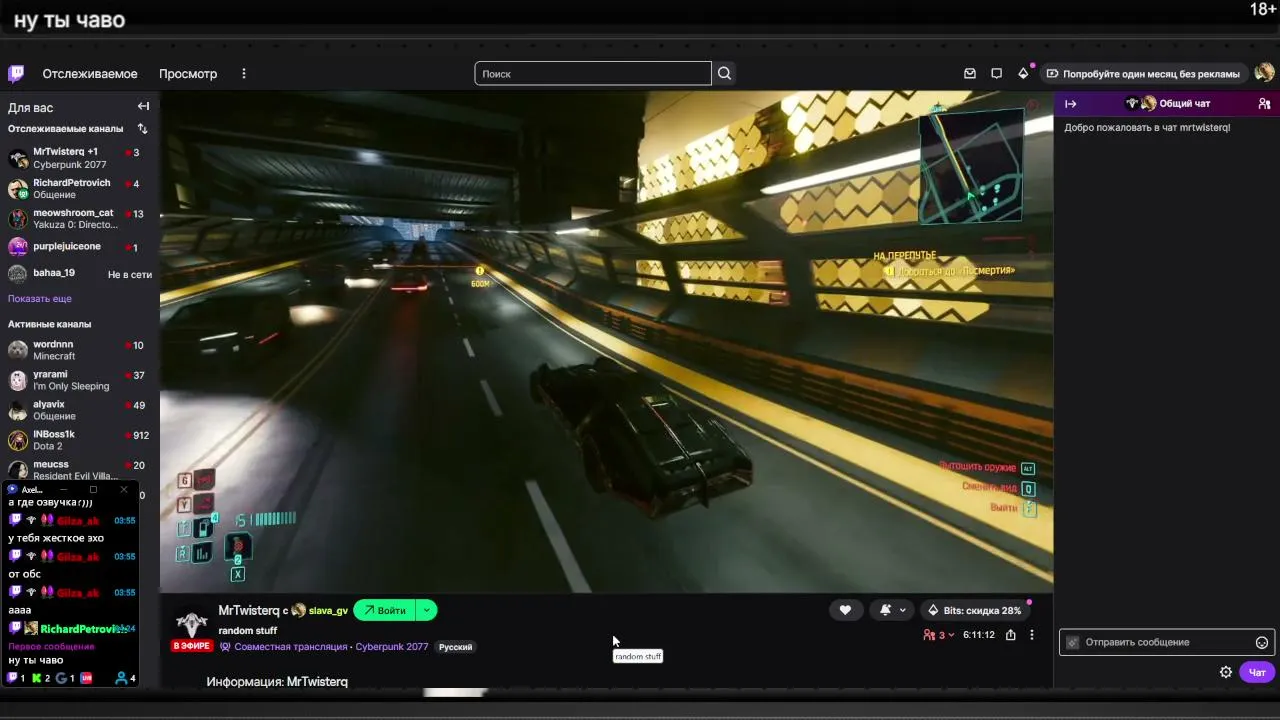1280x720 pixels.
Task: Click the Для вас sidebar heading
Action: [30, 107]
